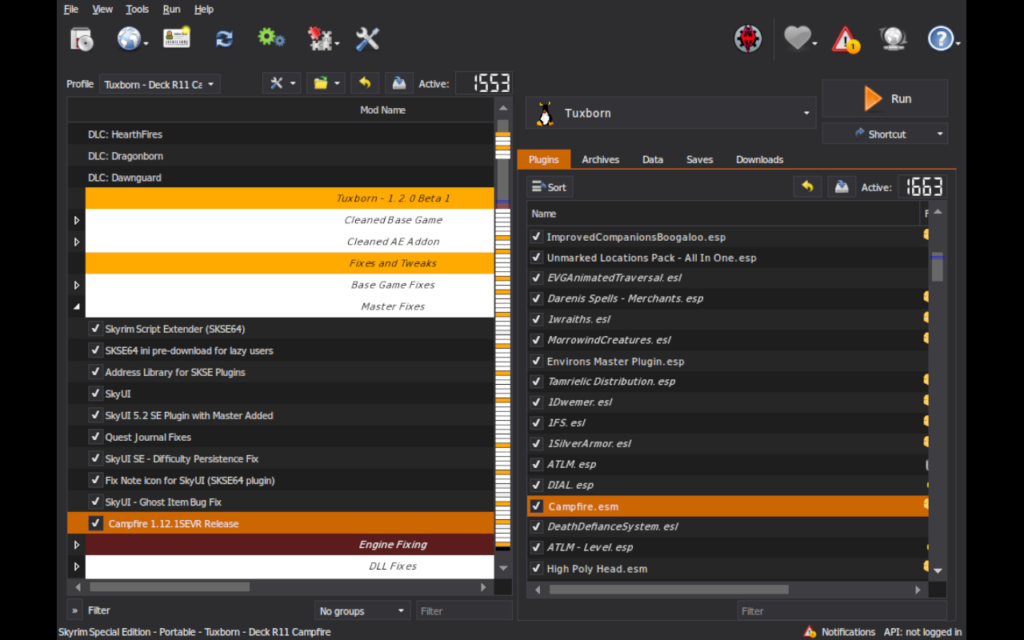Open the No groups dropdown

coord(361,610)
